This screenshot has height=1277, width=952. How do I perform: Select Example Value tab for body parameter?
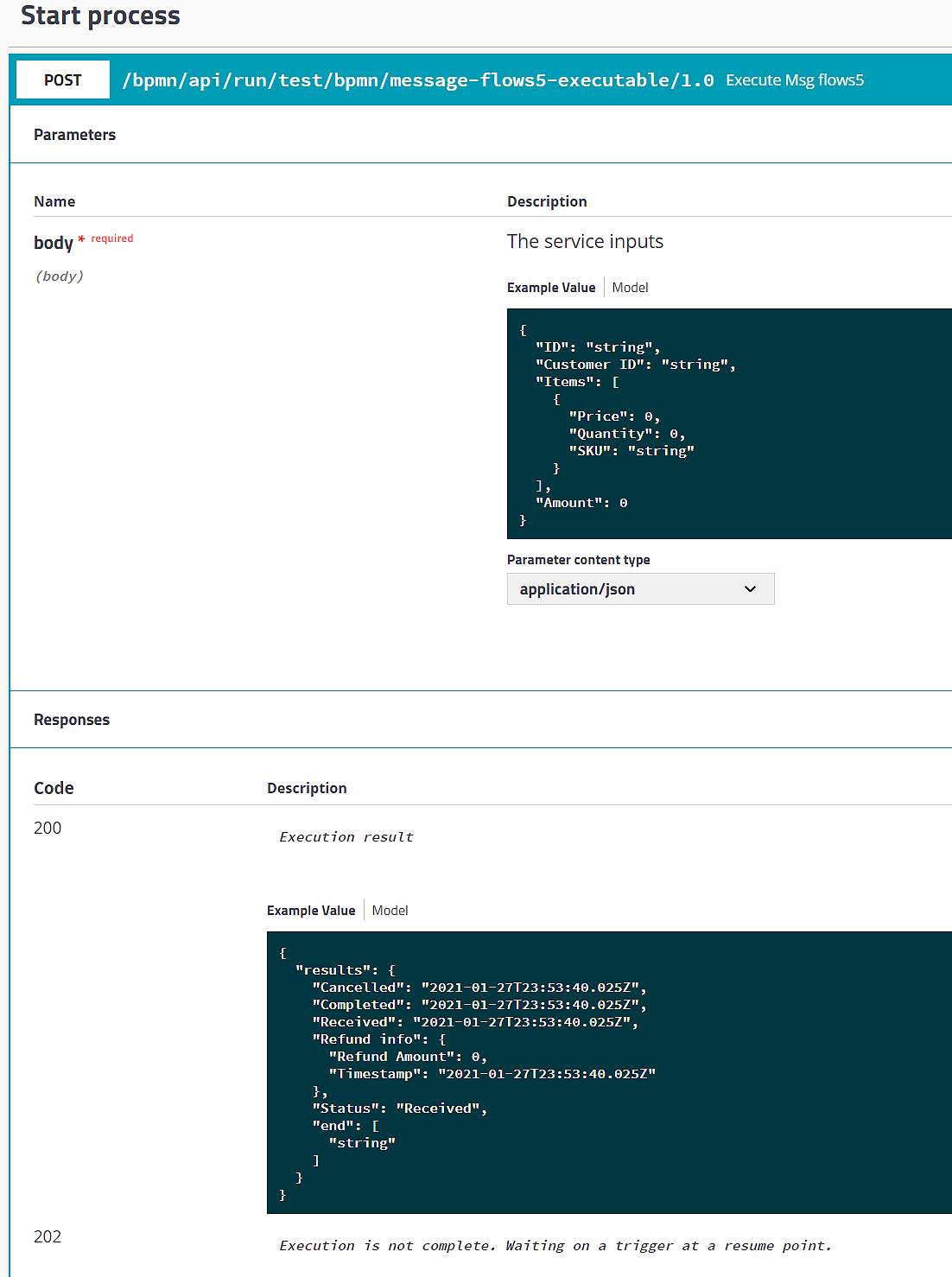(x=551, y=288)
